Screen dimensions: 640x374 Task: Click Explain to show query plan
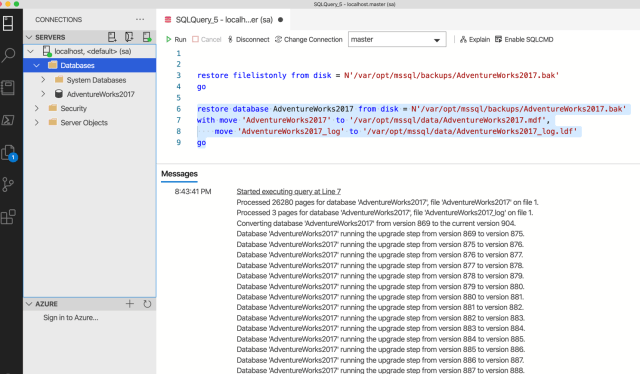475,40
